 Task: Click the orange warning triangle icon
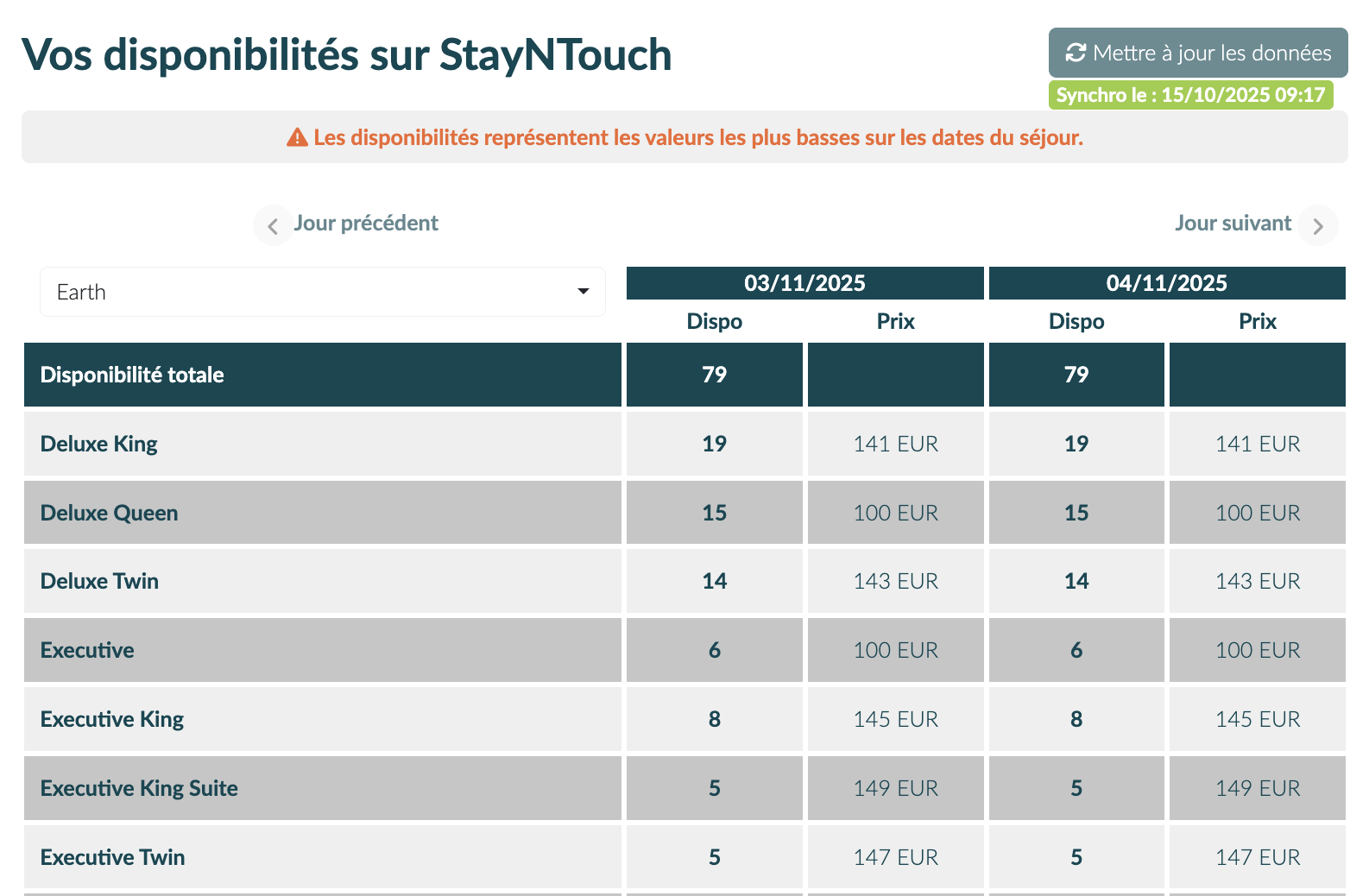tap(297, 137)
